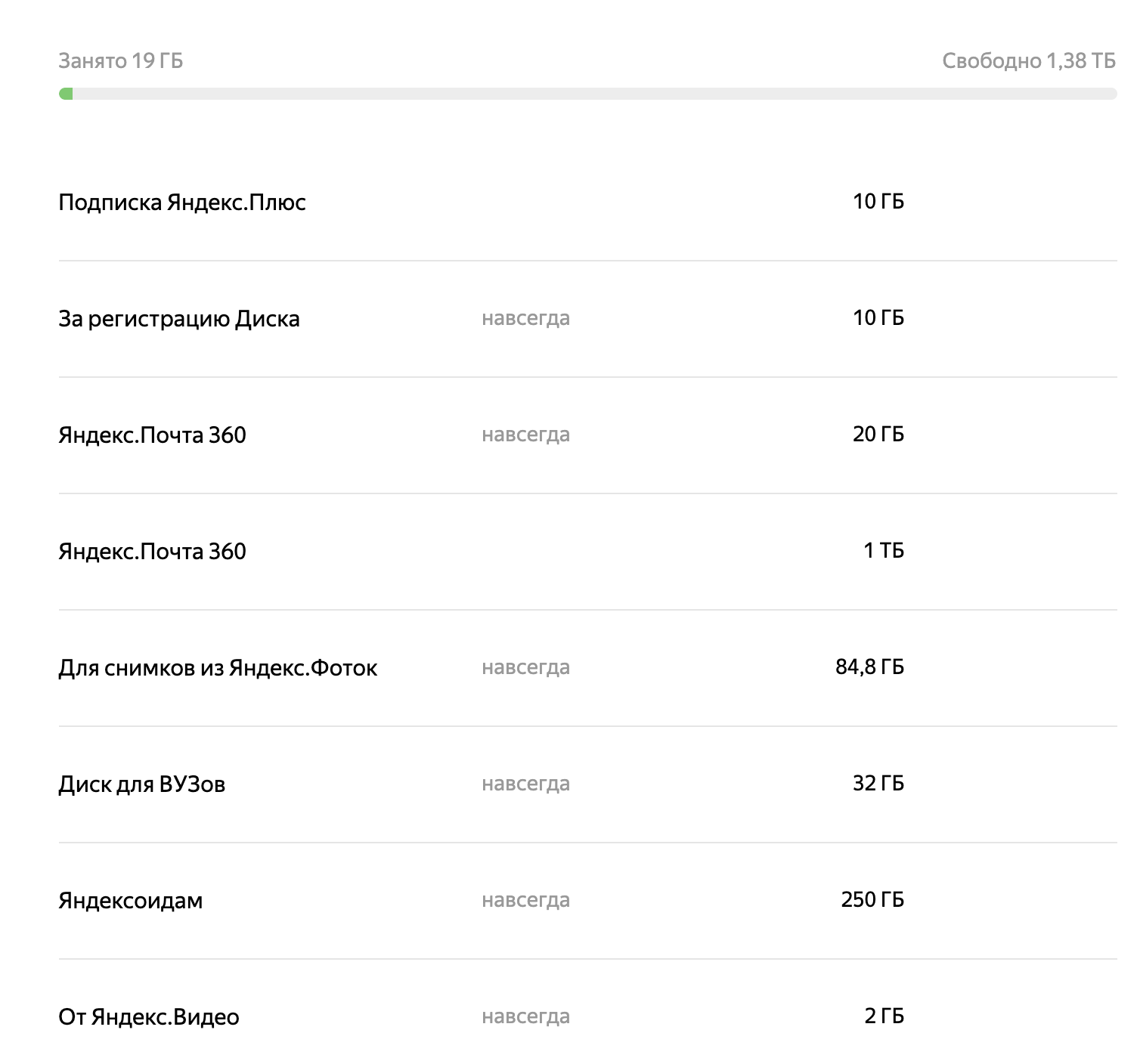Click 'навсегда' in the За регистрацию Диска row
This screenshot has width=1137, height=1064.
(x=525, y=319)
